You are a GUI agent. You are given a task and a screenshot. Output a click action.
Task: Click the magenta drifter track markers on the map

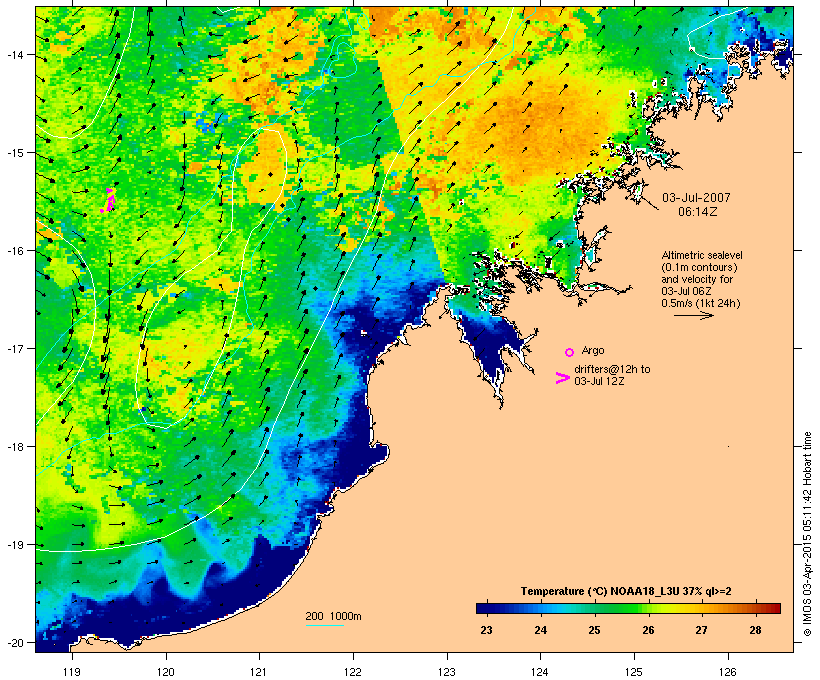point(108,200)
